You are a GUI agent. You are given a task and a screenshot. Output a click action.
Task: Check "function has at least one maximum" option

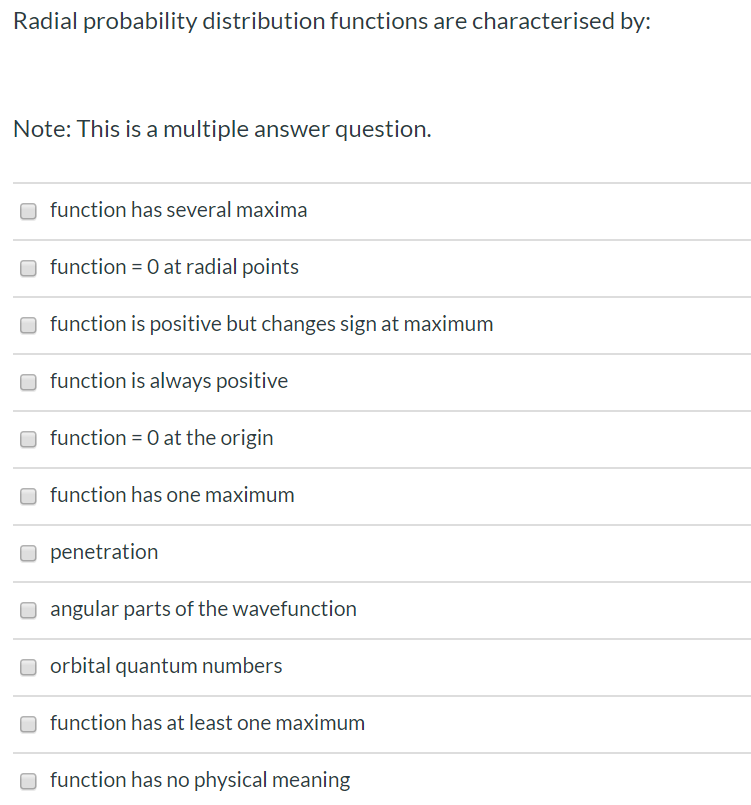tap(28, 724)
